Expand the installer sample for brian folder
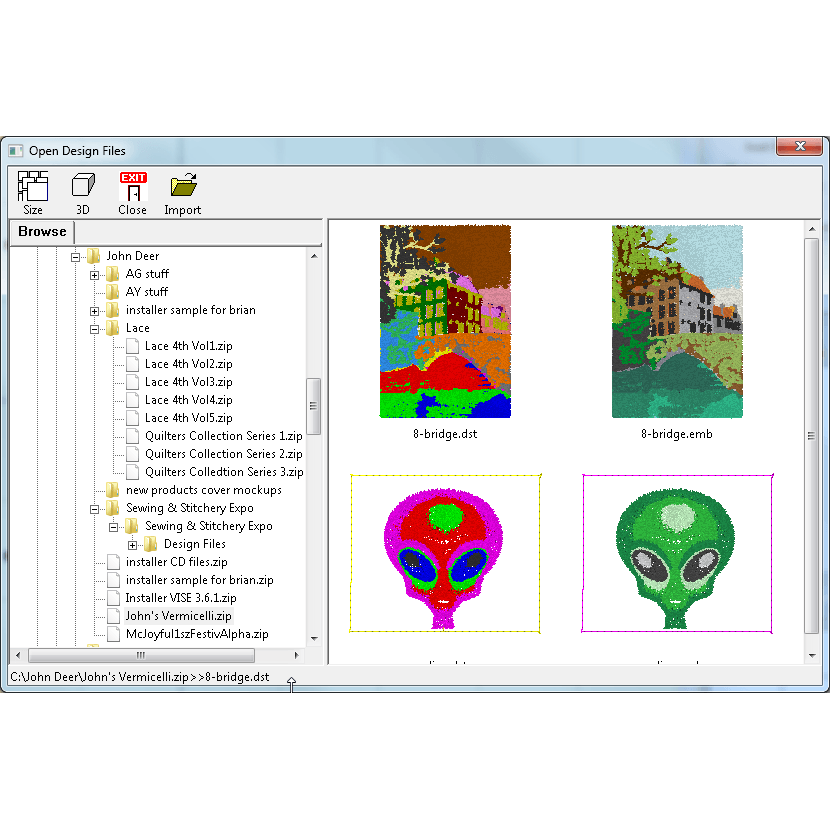Screen dimensions: 830x830 tap(94, 310)
